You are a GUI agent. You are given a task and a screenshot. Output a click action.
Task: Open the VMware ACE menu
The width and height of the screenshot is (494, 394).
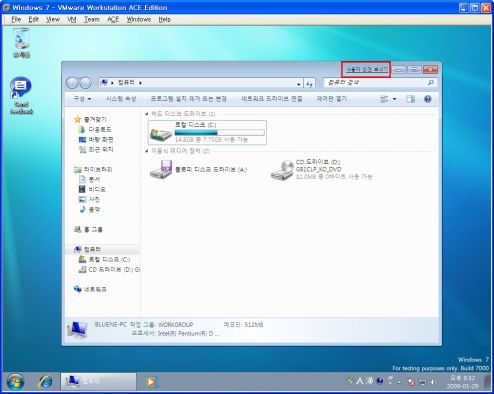pyautogui.click(x=113, y=19)
